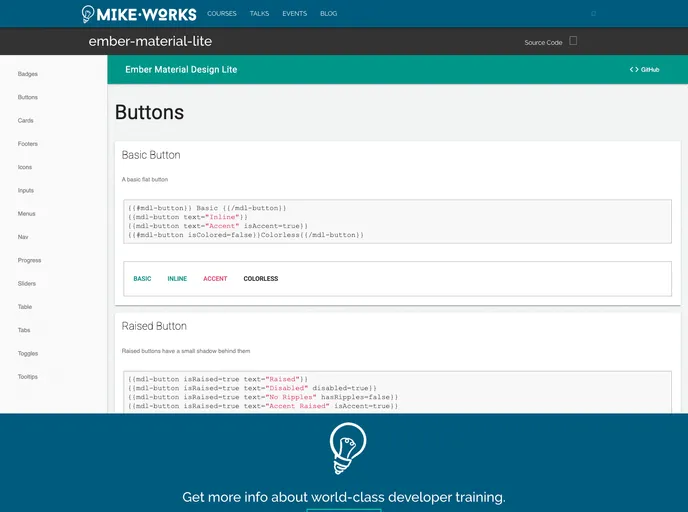Viewport: 688px width, 512px height.
Task: Open the Blog link in top navigation
Action: 328,14
